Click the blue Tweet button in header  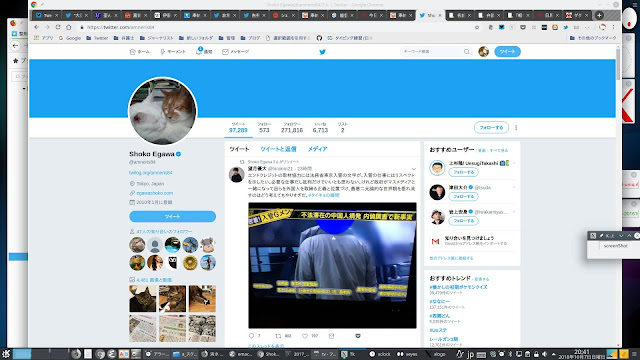(507, 52)
